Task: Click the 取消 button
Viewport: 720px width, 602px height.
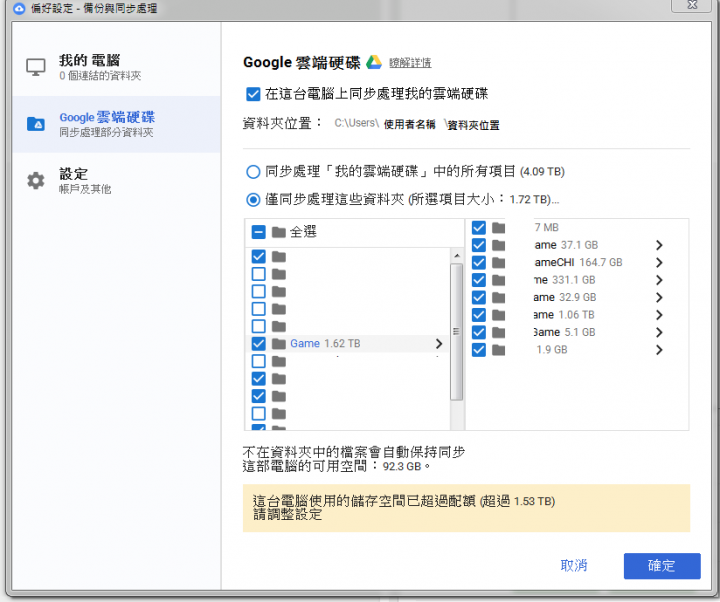Action: coord(574,565)
